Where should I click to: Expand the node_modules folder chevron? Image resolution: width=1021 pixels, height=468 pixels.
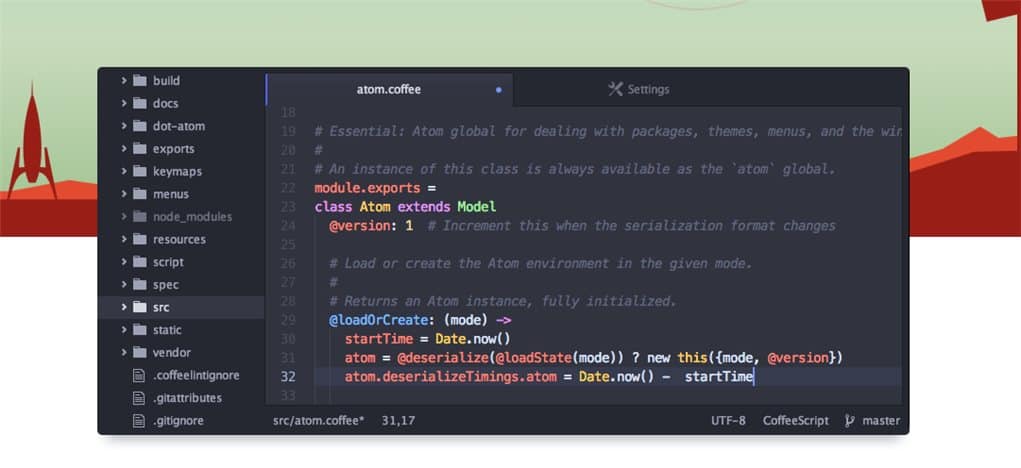123,217
